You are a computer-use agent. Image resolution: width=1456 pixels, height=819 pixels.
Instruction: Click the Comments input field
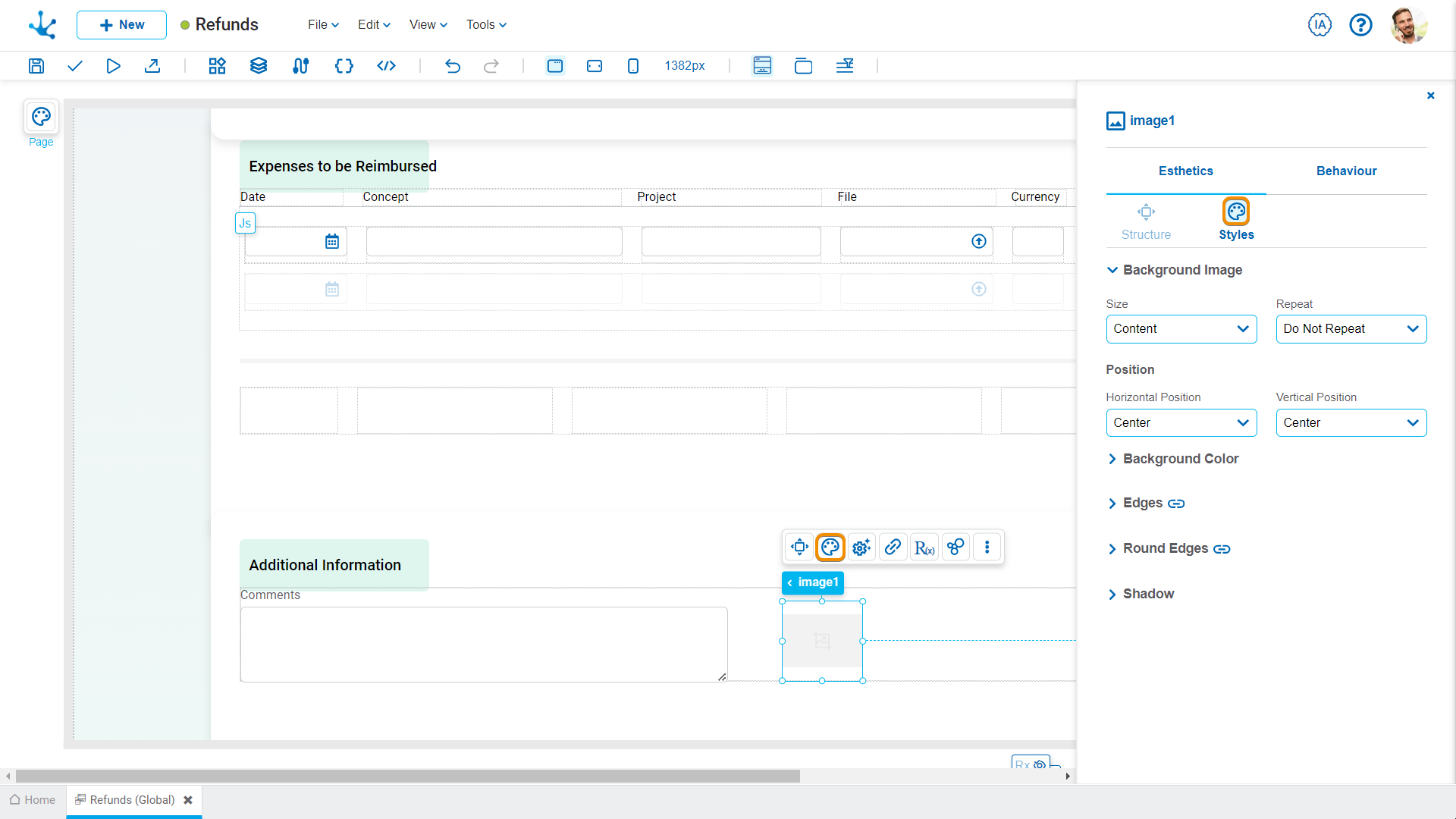tap(483, 643)
